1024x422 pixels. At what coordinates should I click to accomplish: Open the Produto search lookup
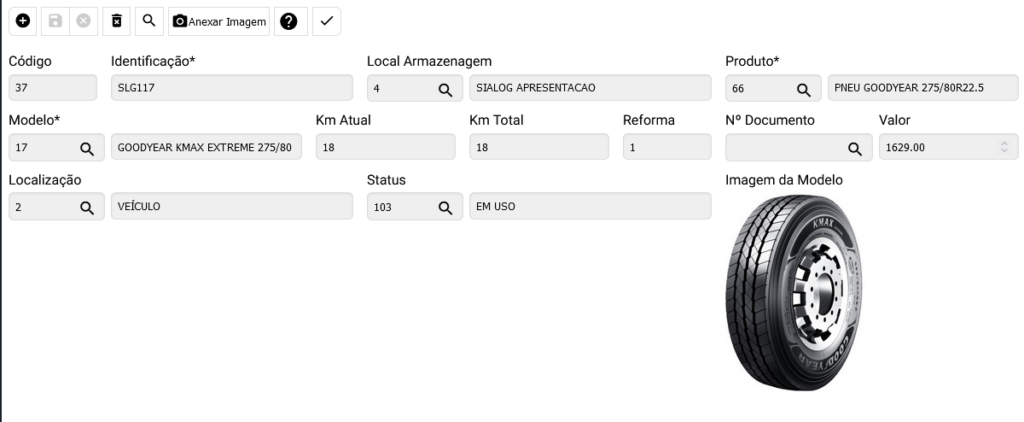[x=802, y=89]
